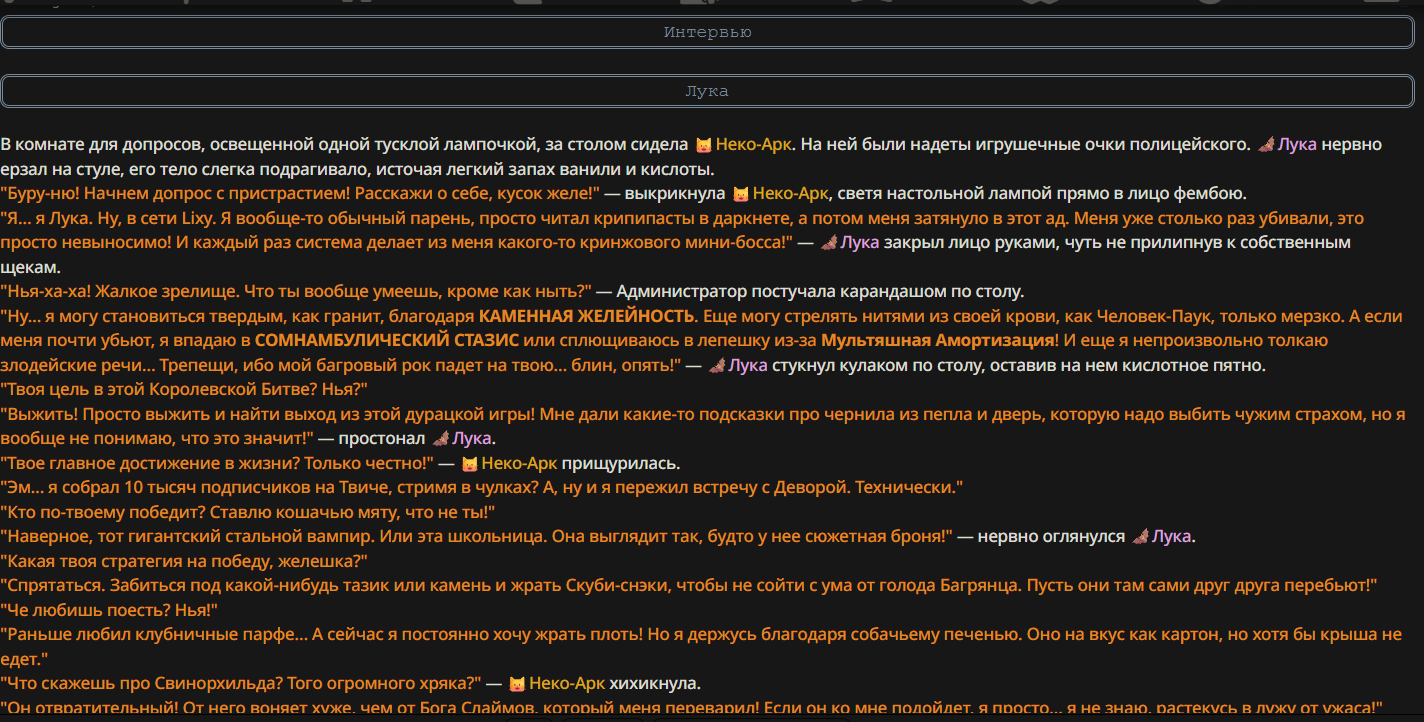Click the line 'Наверное, тот гигантский стальной вампир'
1424x722 pixels.
476,537
